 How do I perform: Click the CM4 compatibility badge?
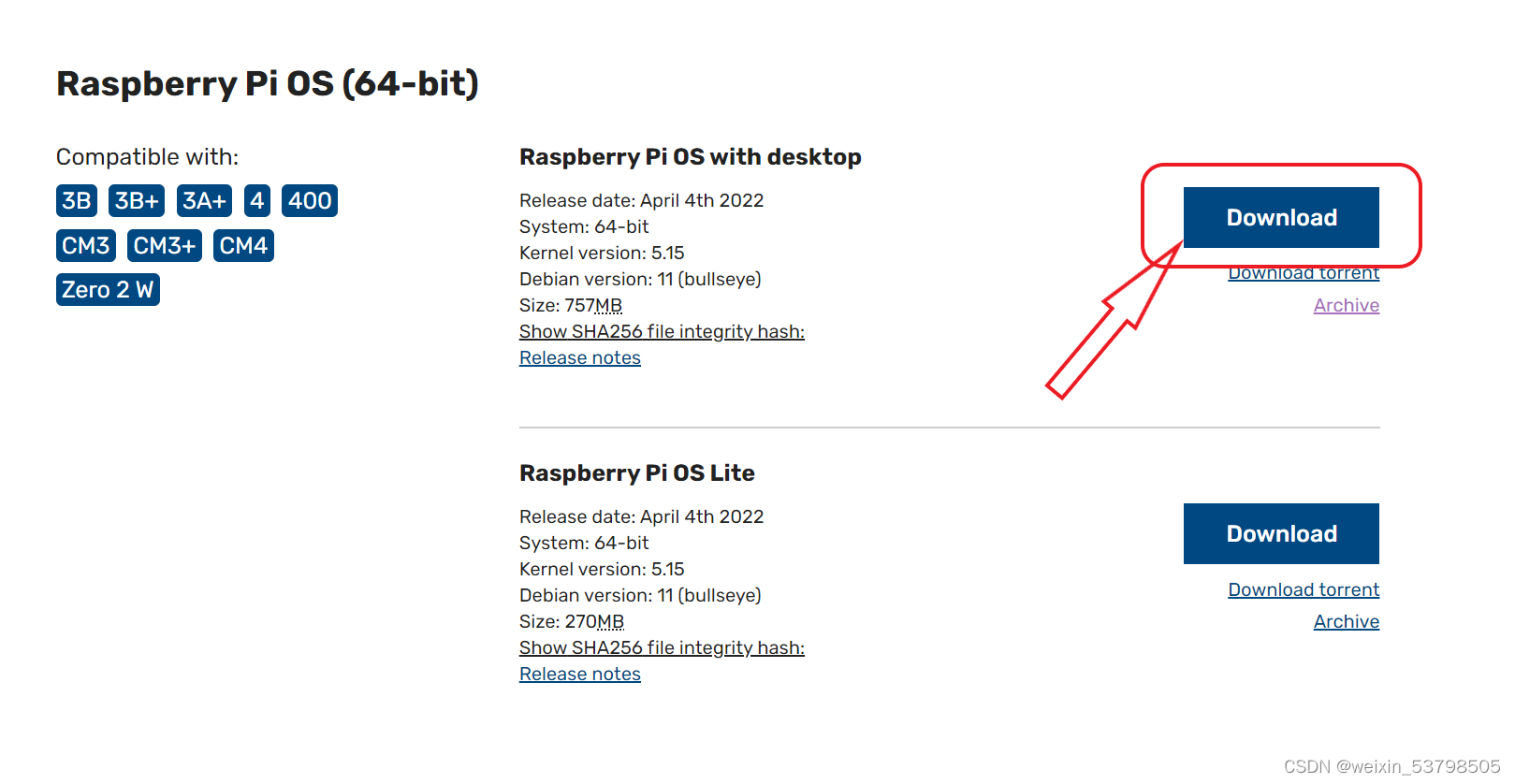[x=243, y=246]
